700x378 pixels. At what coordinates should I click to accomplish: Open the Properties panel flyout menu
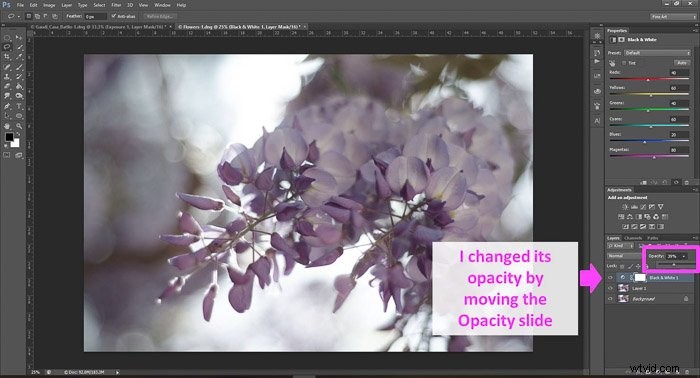(x=695, y=31)
